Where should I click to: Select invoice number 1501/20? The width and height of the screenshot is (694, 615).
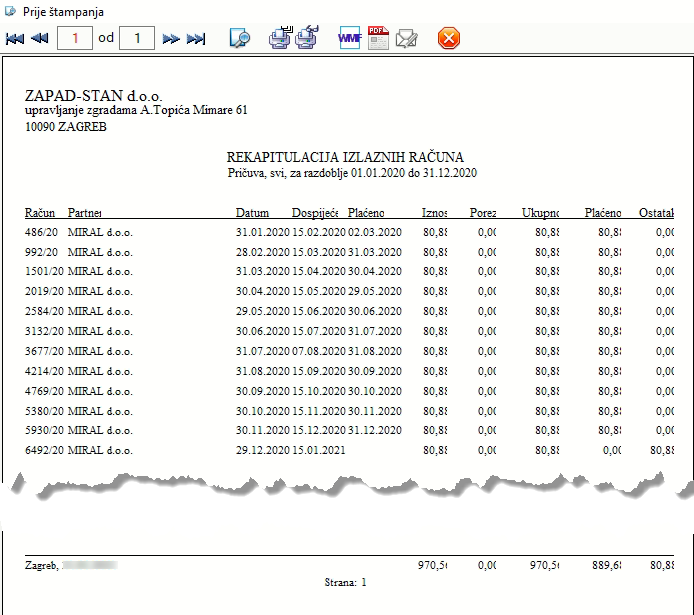[44, 271]
